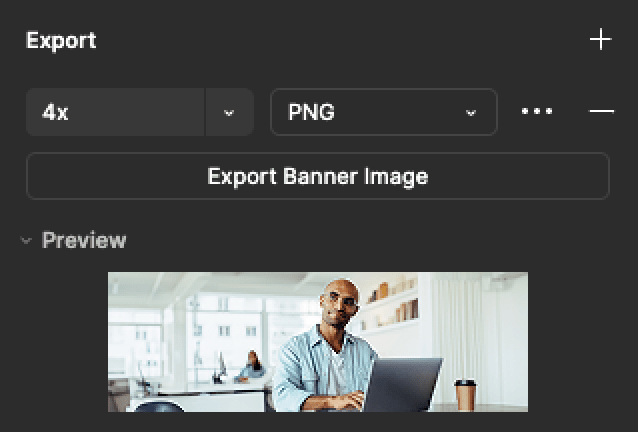
Task: Click the laptop shown in the preview
Action: click(x=401, y=385)
